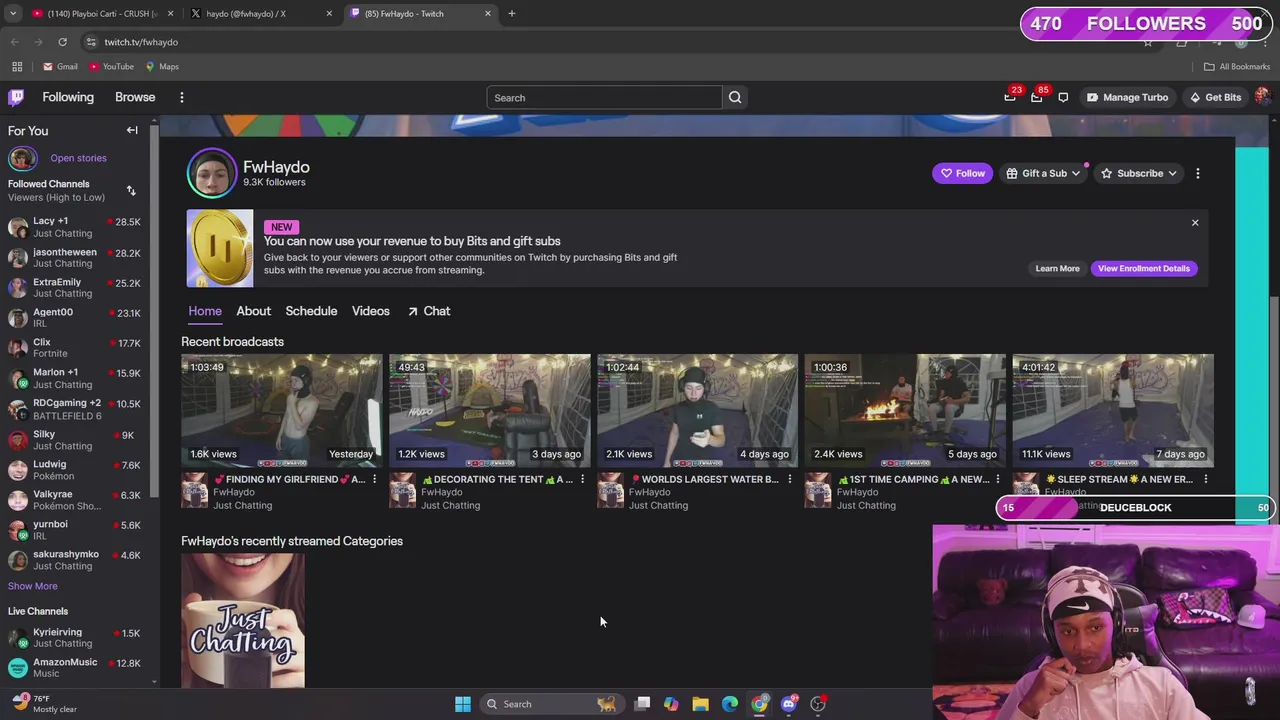Image resolution: width=1280 pixels, height=720 pixels.
Task: Open stories avatar icon
Action: [x=22, y=158]
